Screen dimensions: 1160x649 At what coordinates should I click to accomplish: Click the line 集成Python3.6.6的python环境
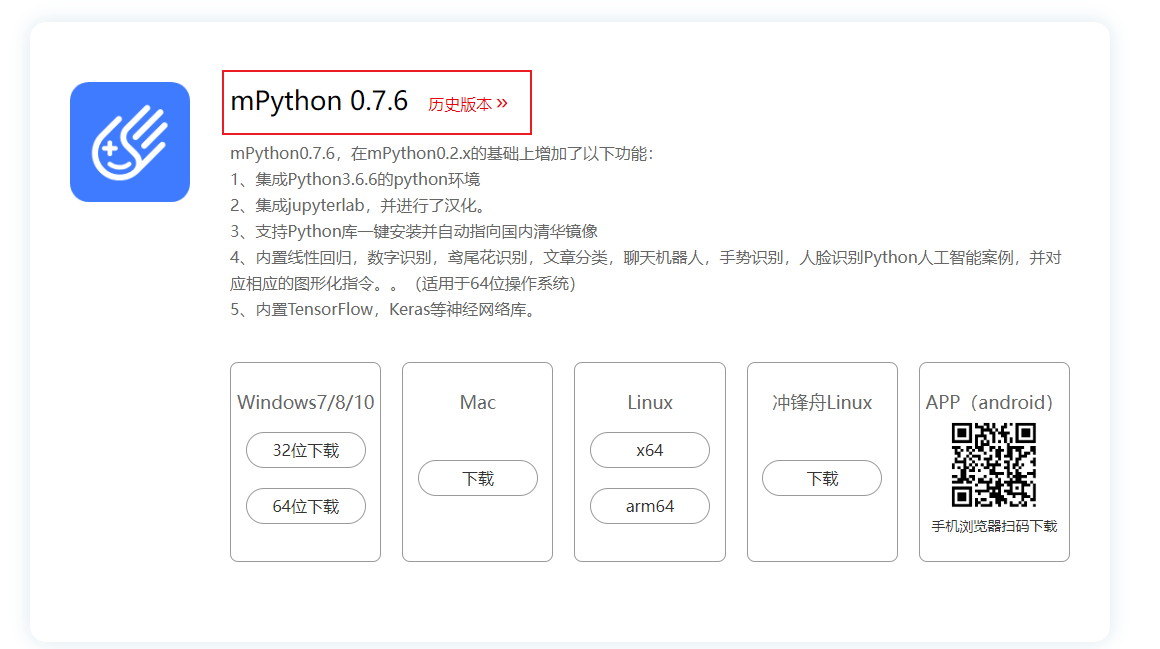355,179
